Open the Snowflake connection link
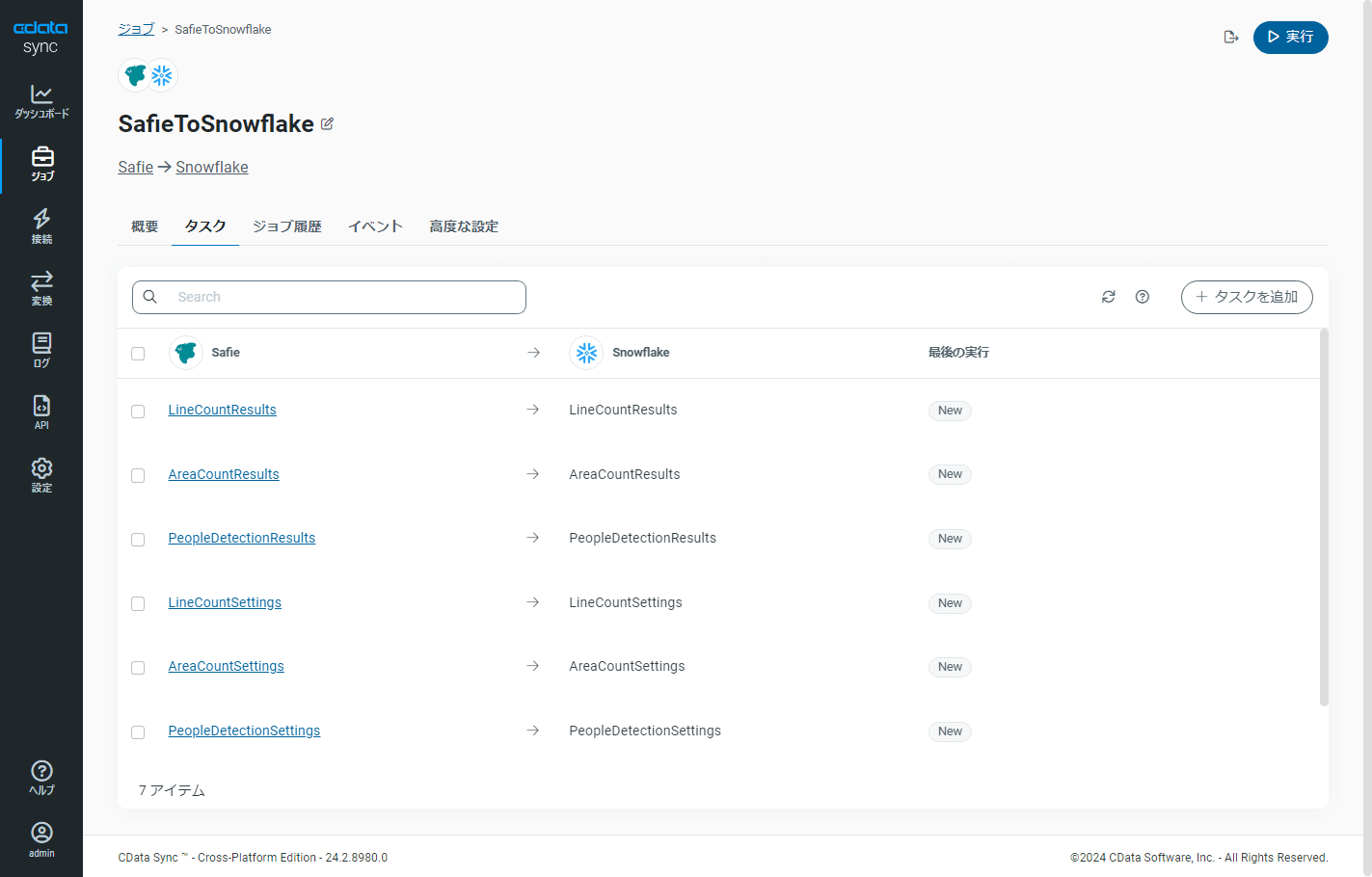1372x877 pixels. tap(212, 168)
